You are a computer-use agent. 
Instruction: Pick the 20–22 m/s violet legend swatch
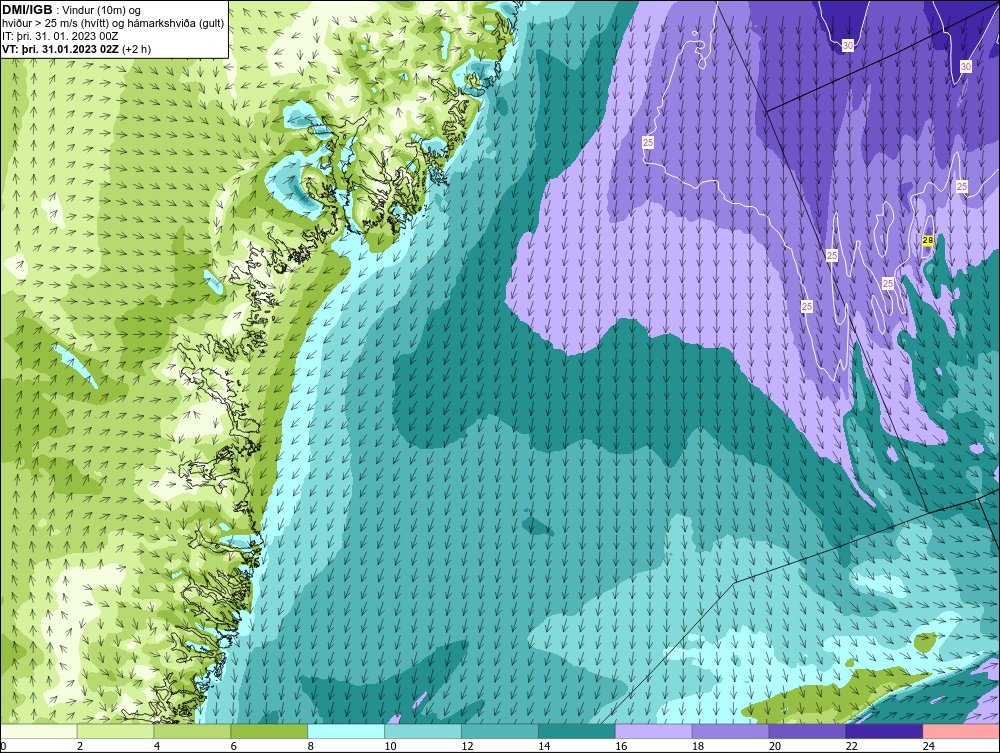[x=807, y=731]
